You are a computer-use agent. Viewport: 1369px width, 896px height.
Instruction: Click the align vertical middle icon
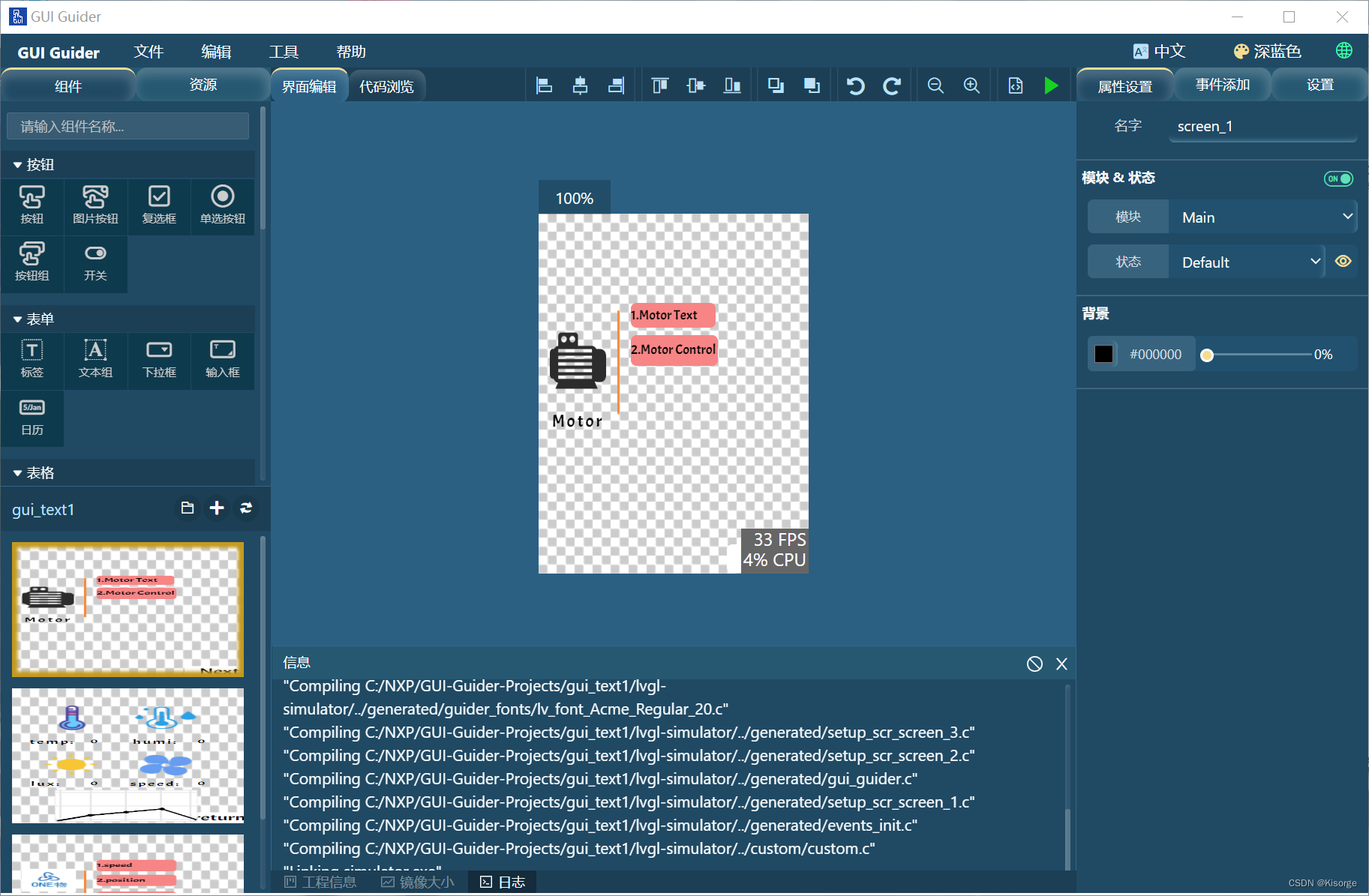tap(696, 85)
